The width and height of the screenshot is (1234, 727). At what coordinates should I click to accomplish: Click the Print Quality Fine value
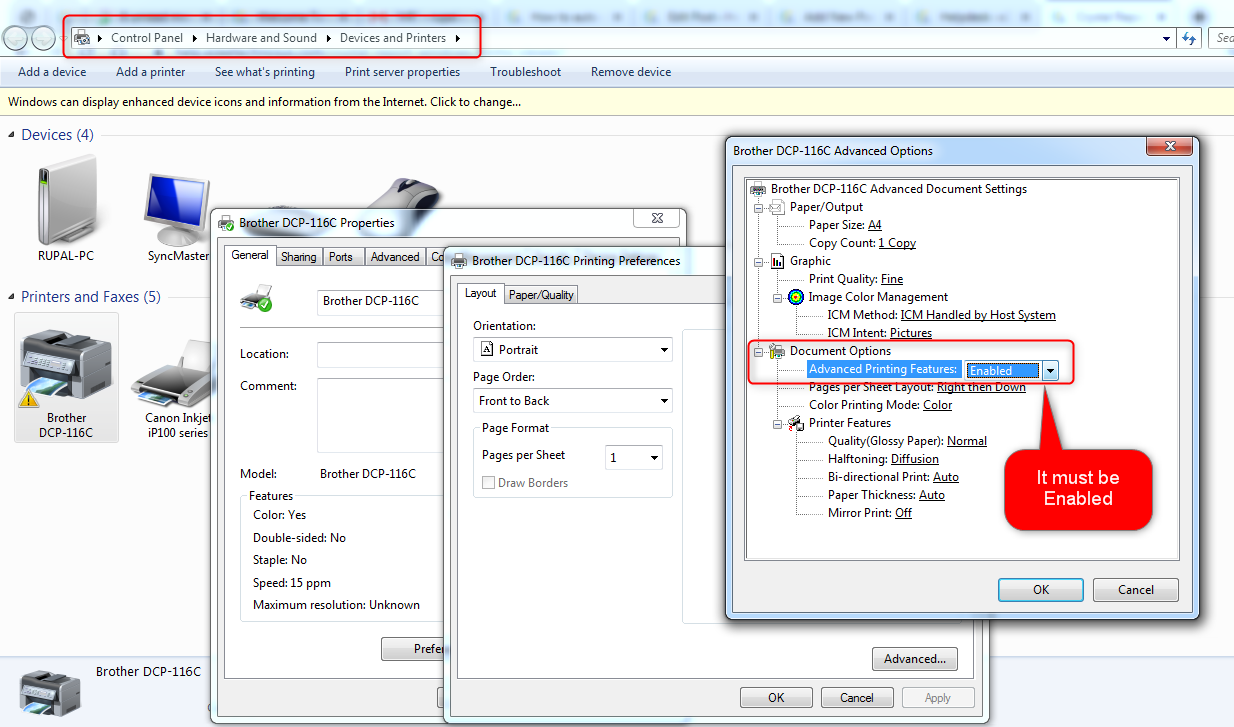pyautogui.click(x=892, y=279)
